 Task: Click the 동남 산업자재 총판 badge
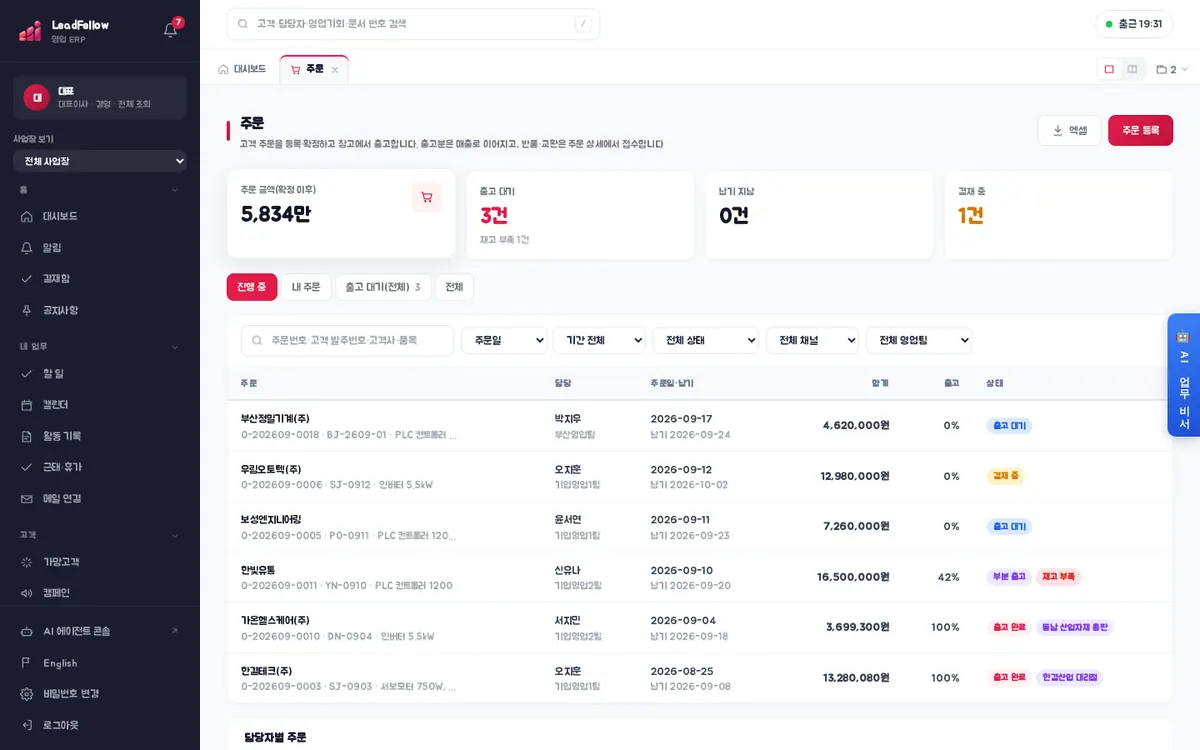[1075, 627]
